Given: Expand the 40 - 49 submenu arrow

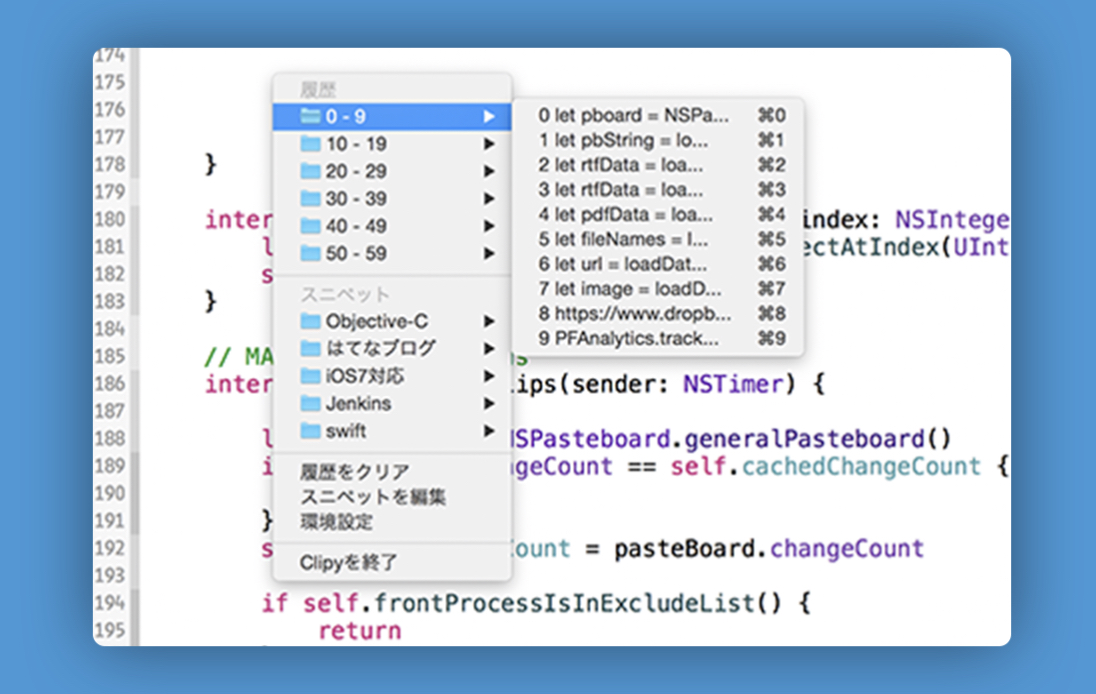Looking at the screenshot, I should (x=489, y=226).
